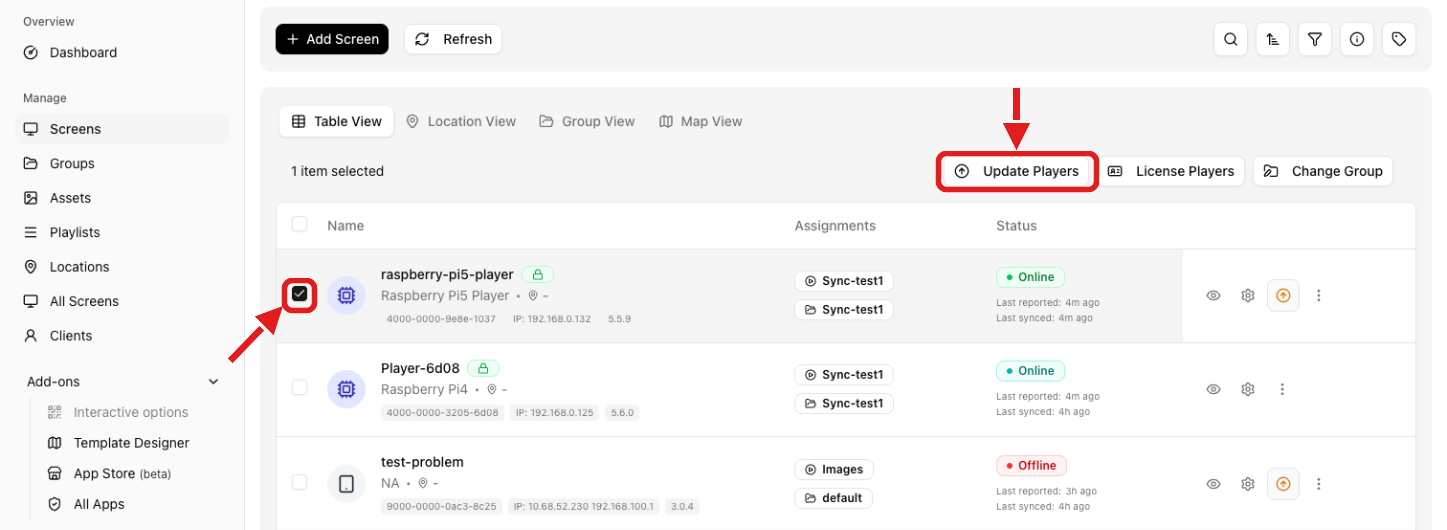The image size is (1447, 530).
Task: Click serial 4000-0000-9e8e-1037
Action: 441,319
